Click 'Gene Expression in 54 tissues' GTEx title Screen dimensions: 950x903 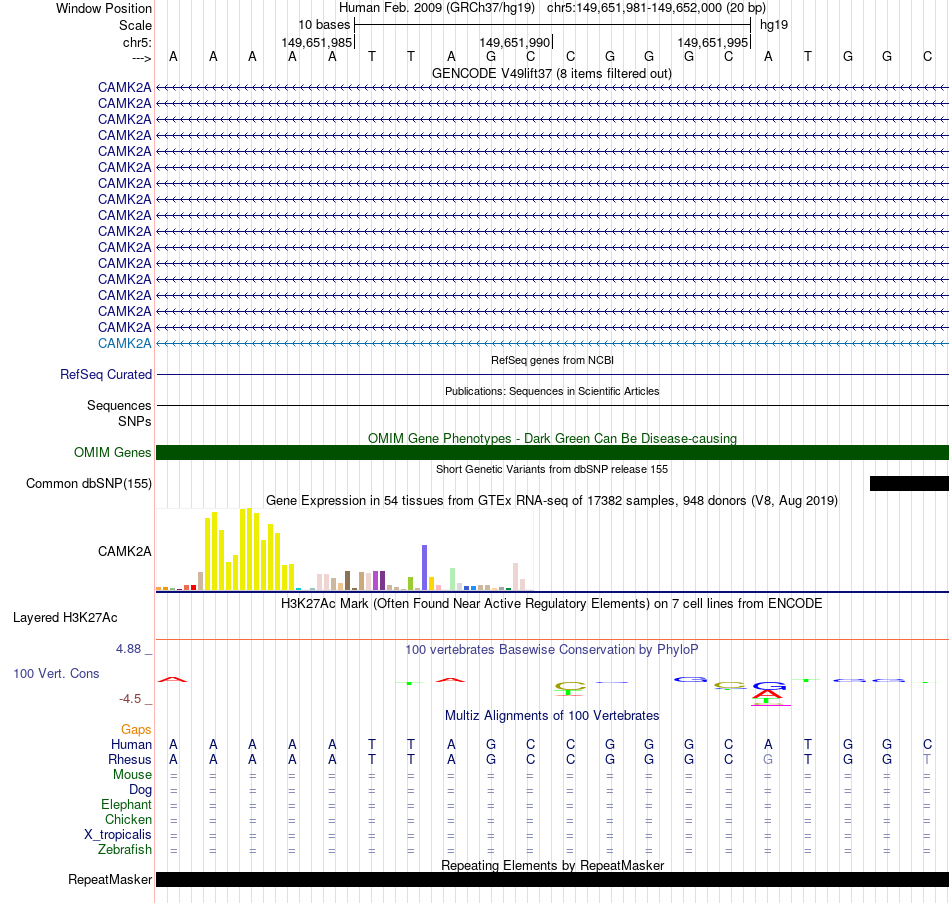[x=552, y=501]
